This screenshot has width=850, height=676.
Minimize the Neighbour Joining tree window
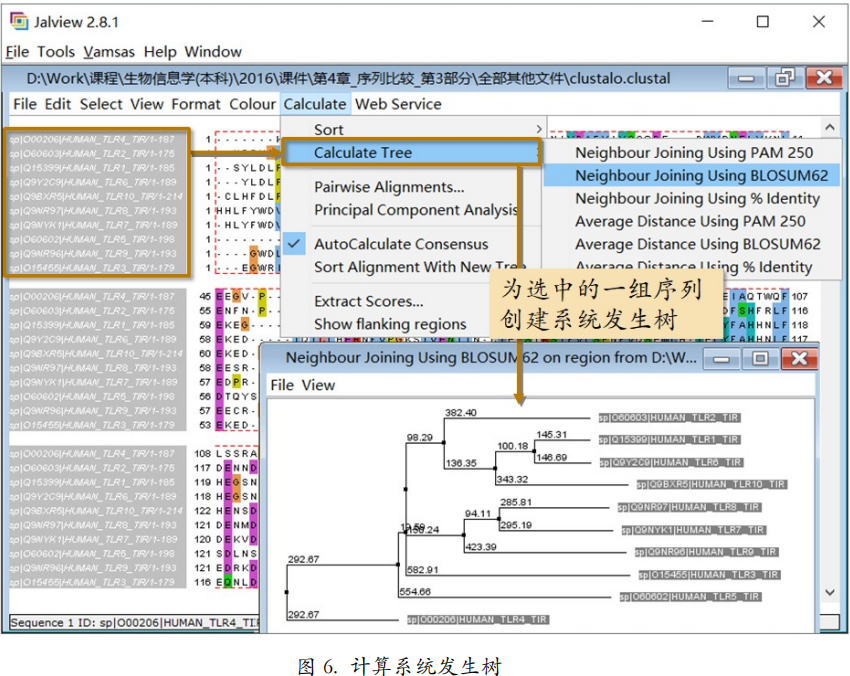click(x=723, y=357)
